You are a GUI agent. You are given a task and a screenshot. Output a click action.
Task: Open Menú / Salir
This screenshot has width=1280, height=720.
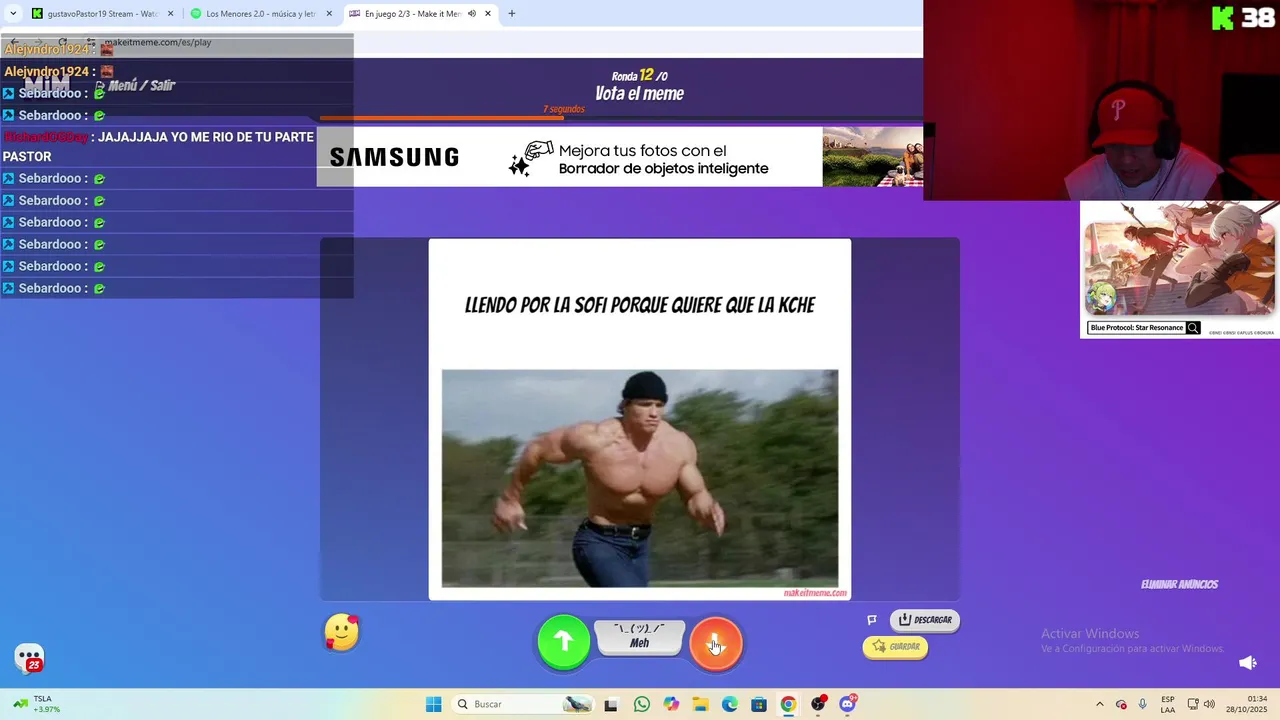[135, 86]
